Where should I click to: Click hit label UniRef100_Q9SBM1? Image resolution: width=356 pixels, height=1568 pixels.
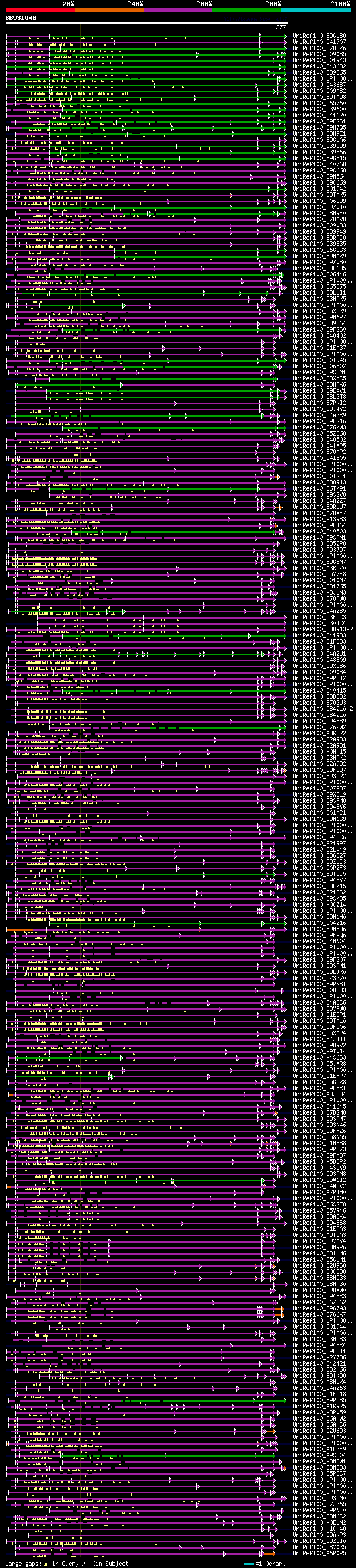319,373
